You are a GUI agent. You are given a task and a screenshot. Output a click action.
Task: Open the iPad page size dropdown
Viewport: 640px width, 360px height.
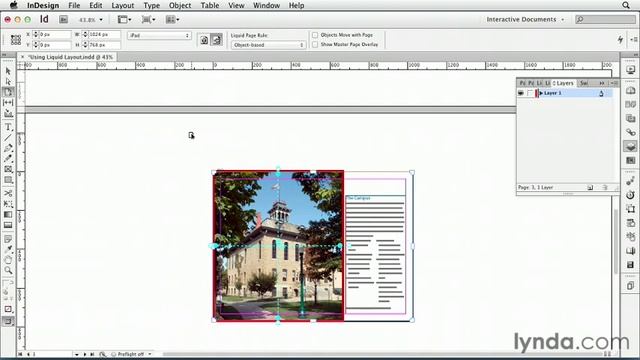point(159,36)
